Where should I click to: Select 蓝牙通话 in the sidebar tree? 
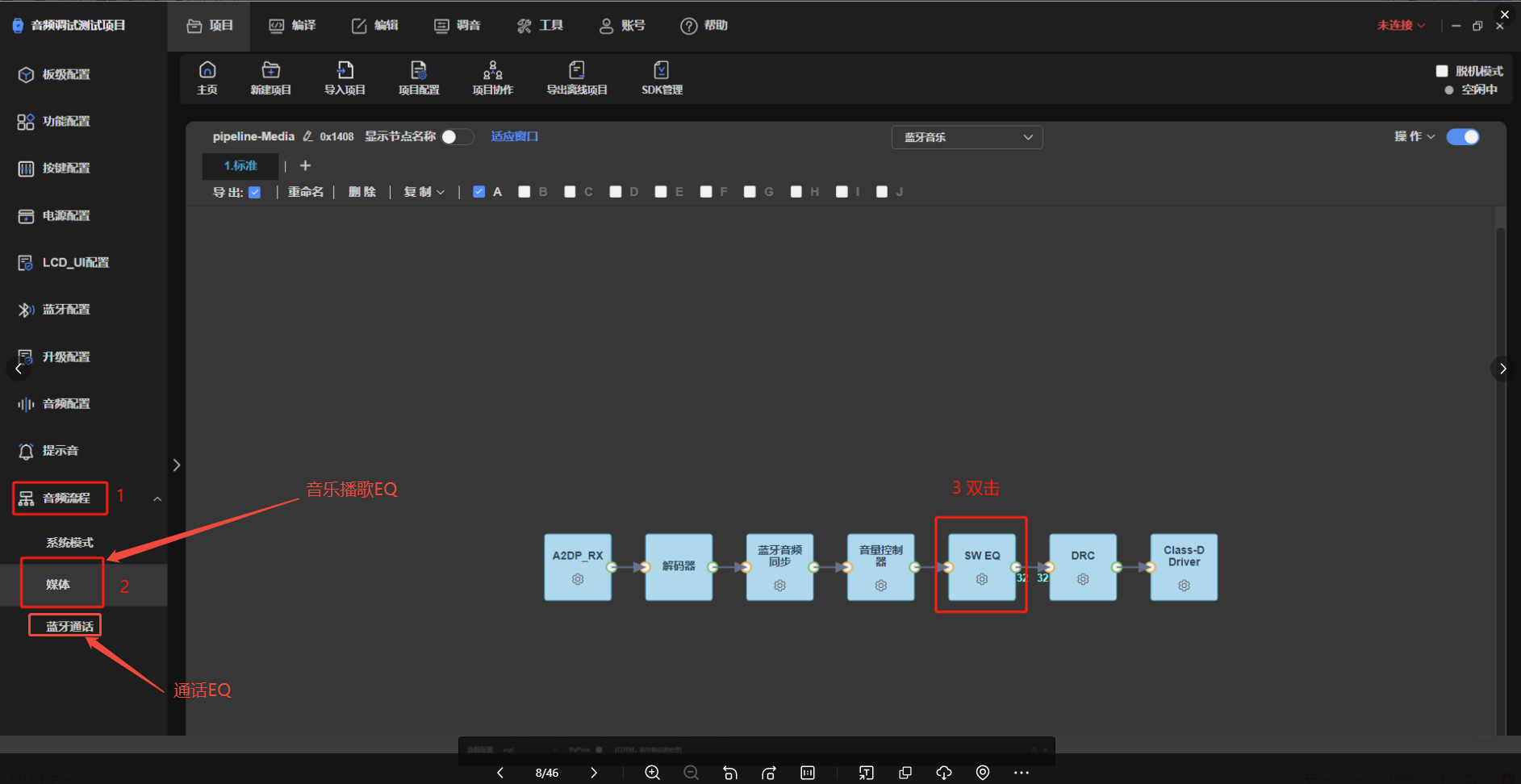click(x=69, y=626)
